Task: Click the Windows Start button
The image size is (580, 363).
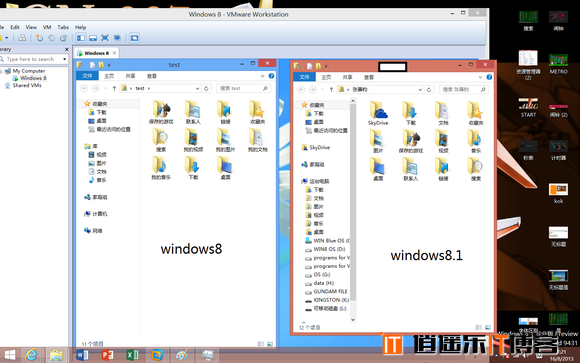Action: [10, 355]
